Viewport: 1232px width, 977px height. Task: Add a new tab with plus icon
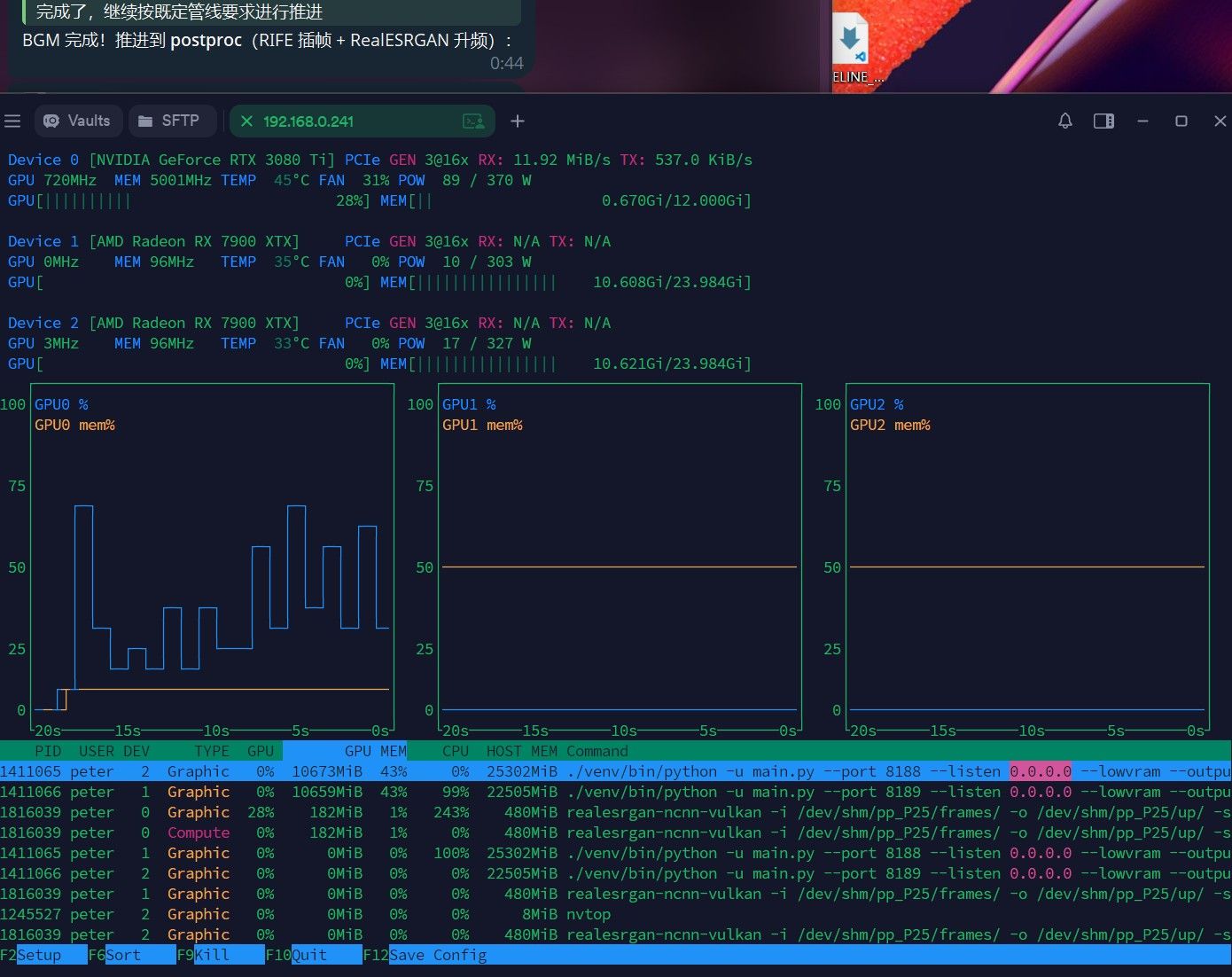tap(518, 121)
